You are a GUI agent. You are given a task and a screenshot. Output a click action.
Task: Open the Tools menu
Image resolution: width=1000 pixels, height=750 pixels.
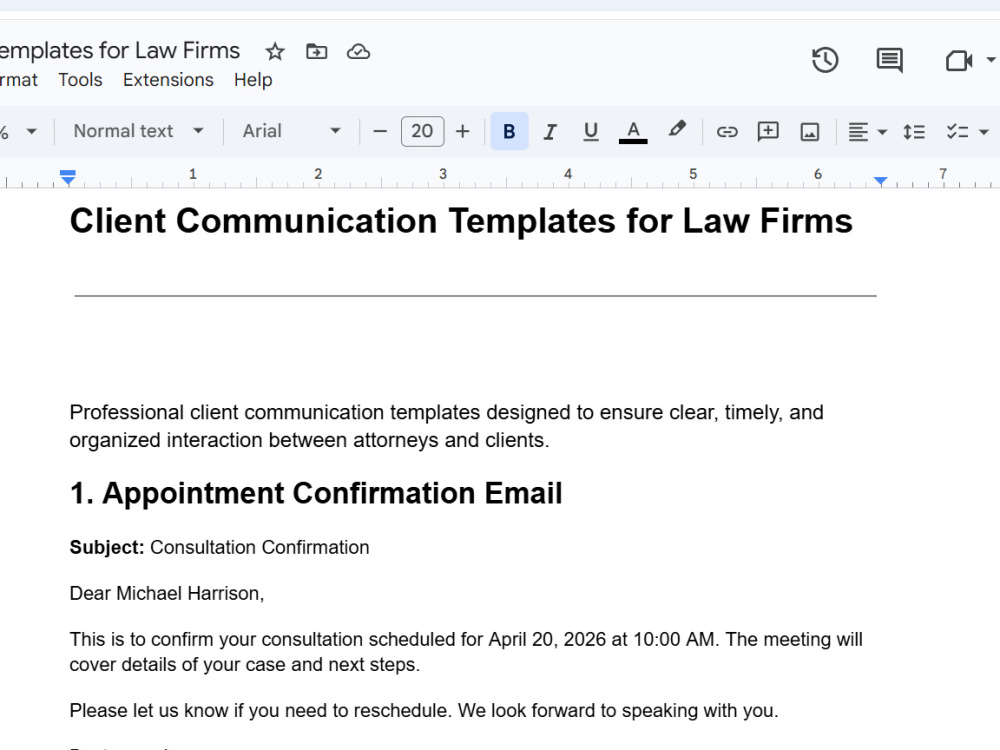(80, 80)
